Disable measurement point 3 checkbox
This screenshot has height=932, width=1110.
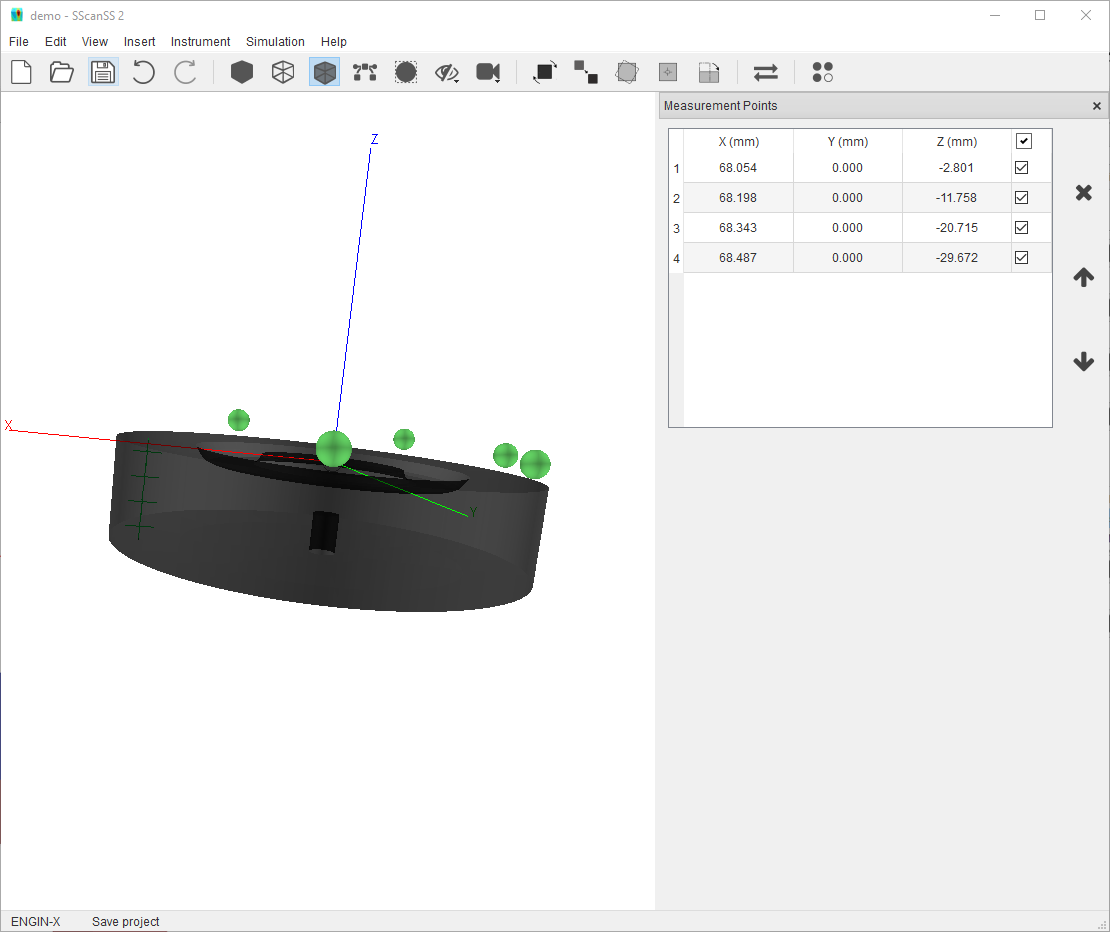1022,227
